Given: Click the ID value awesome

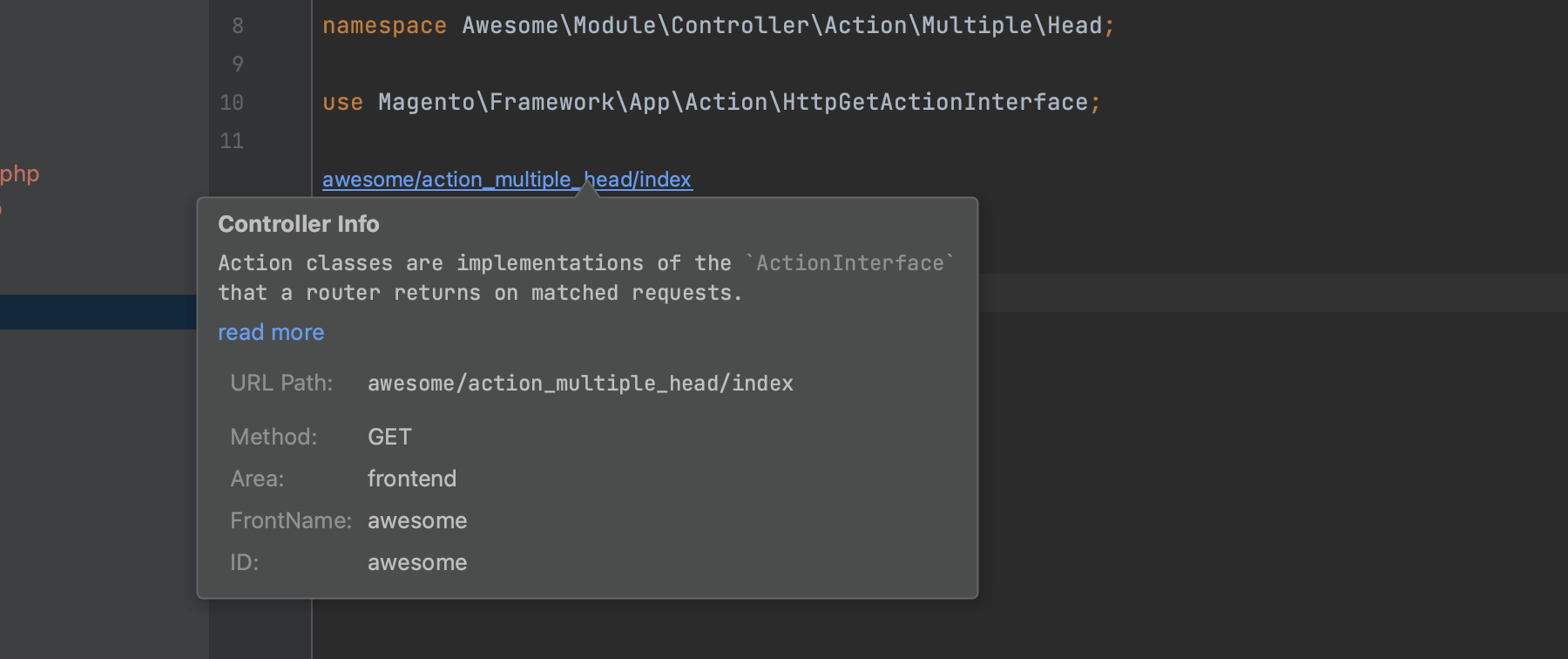Looking at the screenshot, I should click(416, 562).
